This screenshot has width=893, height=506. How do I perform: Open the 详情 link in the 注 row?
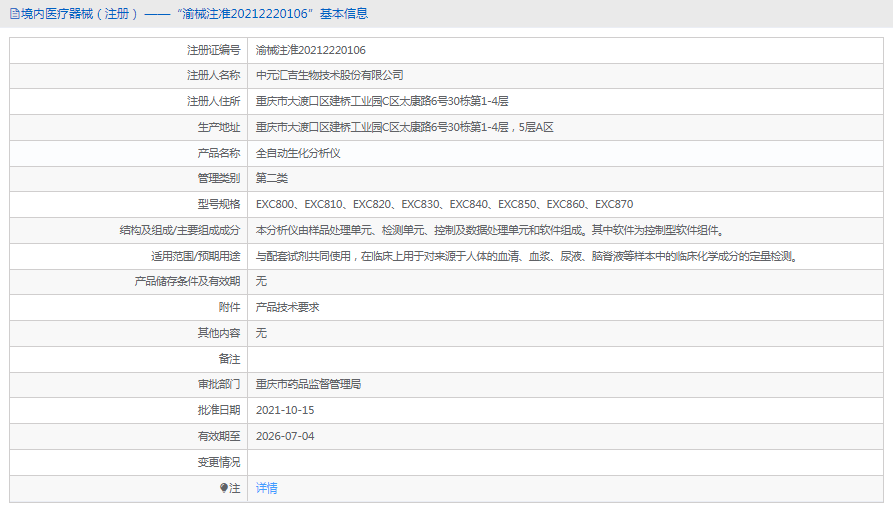[x=267, y=488]
